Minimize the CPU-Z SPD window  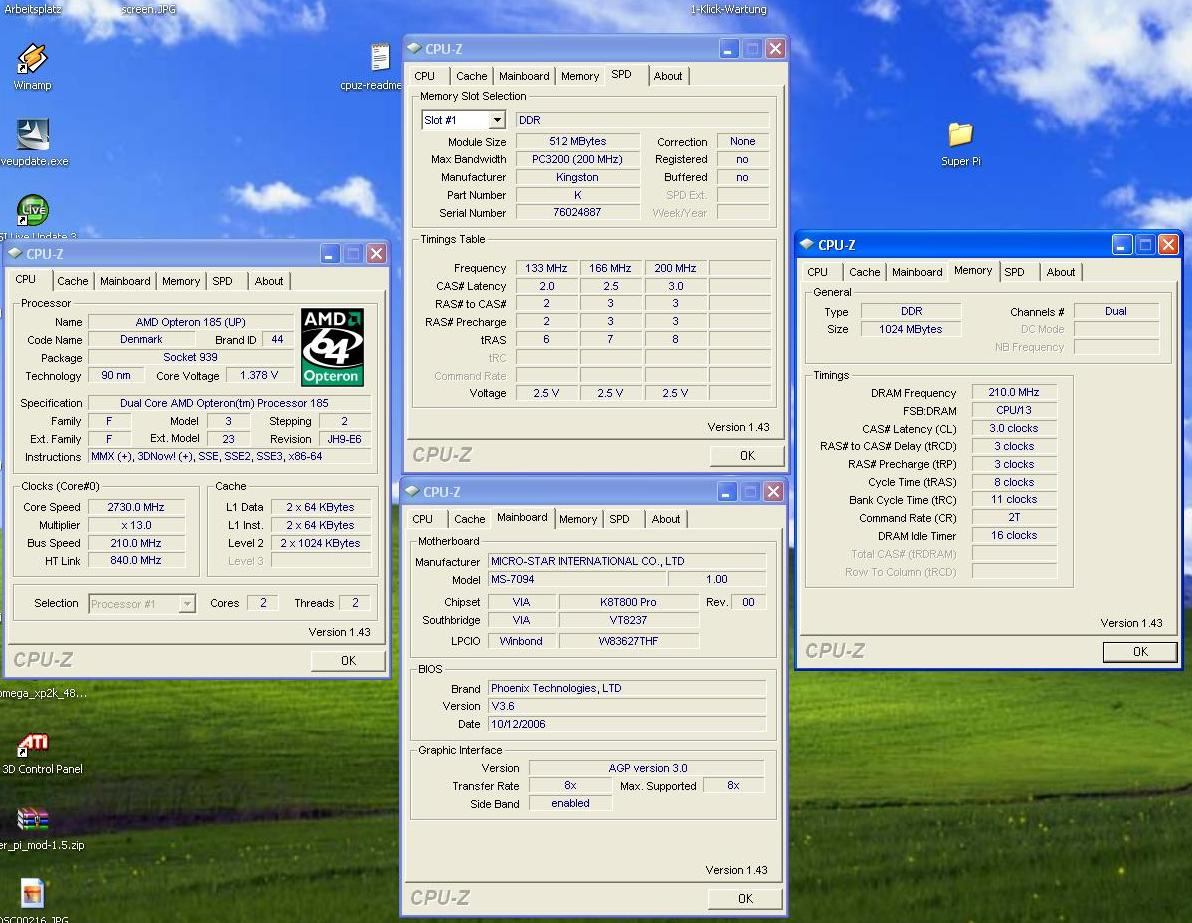point(728,49)
